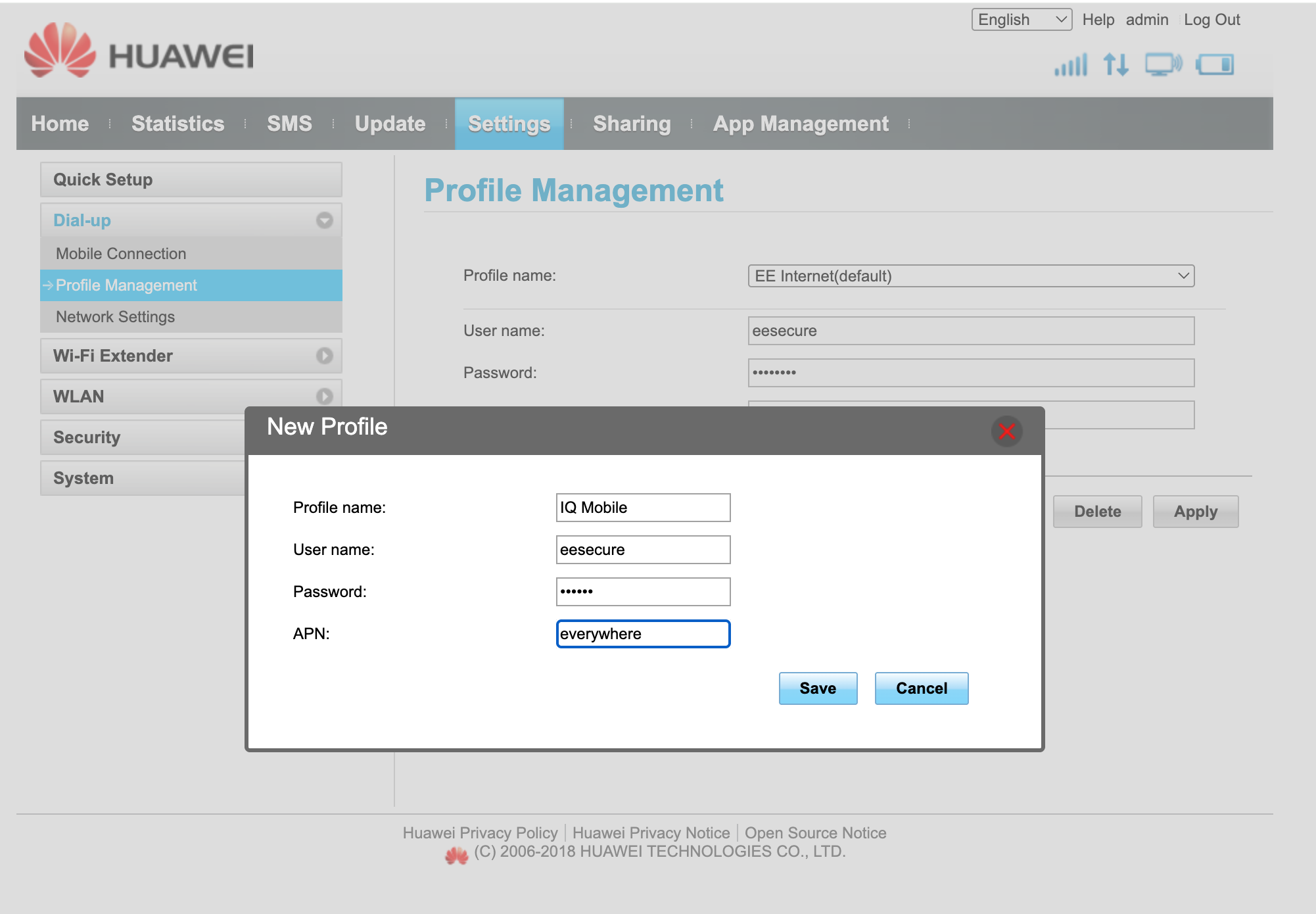Focus the dialog Profile name field

[643, 508]
